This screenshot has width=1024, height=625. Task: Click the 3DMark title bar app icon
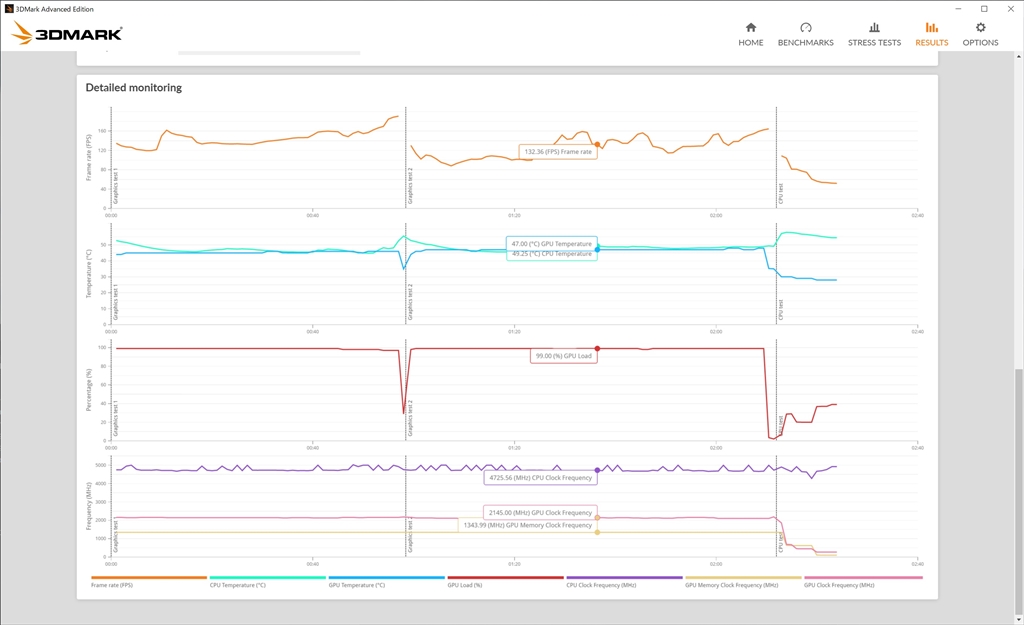click(x=9, y=9)
